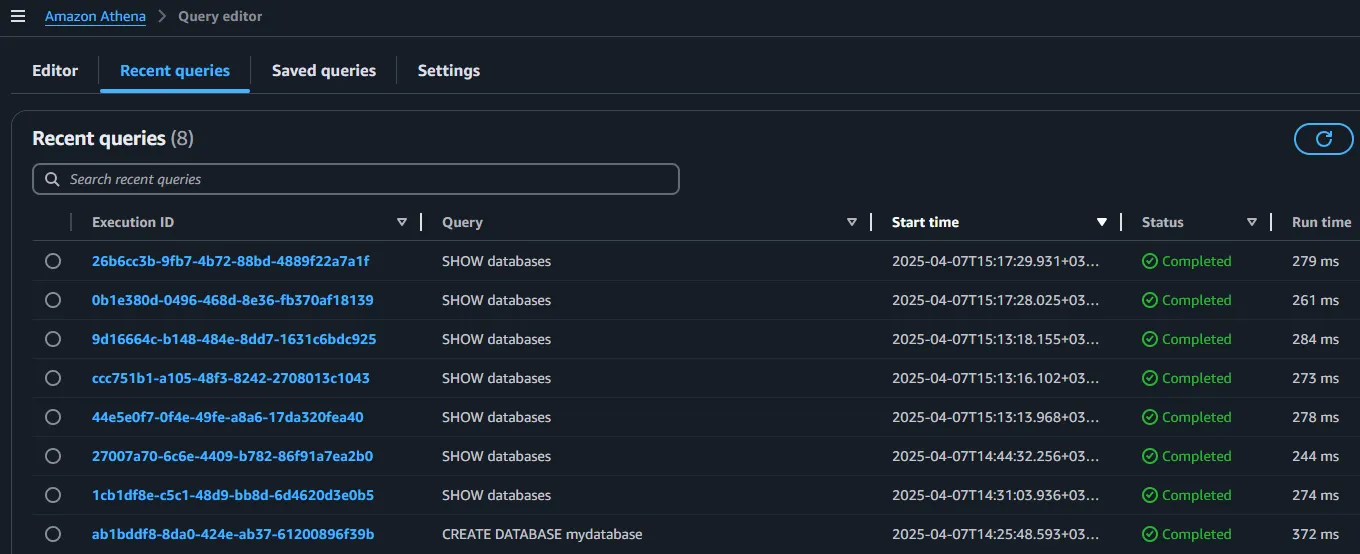Open the Settings tab

coord(448,71)
